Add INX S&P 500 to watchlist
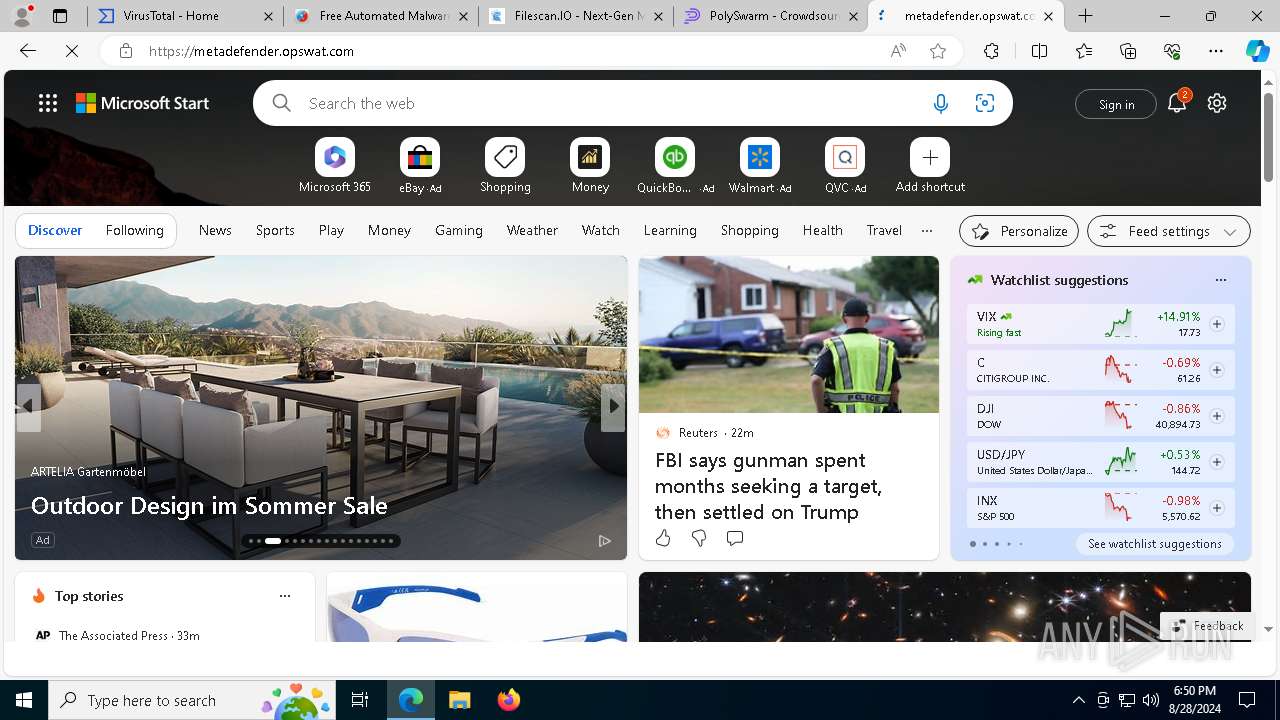 point(1217,508)
